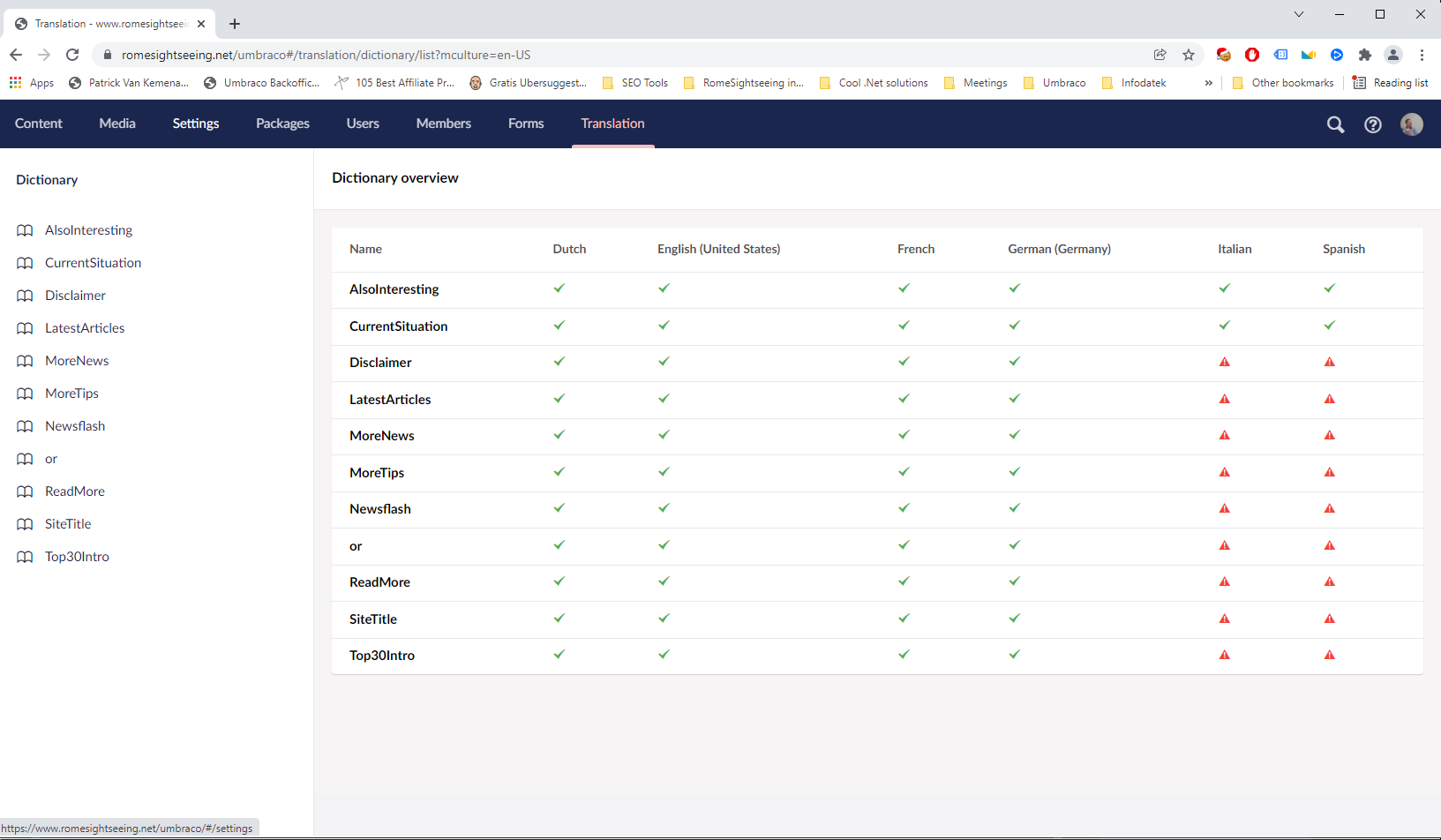Open the browser extensions puzzle icon
This screenshot has height=840, width=1441.
tap(1365, 55)
